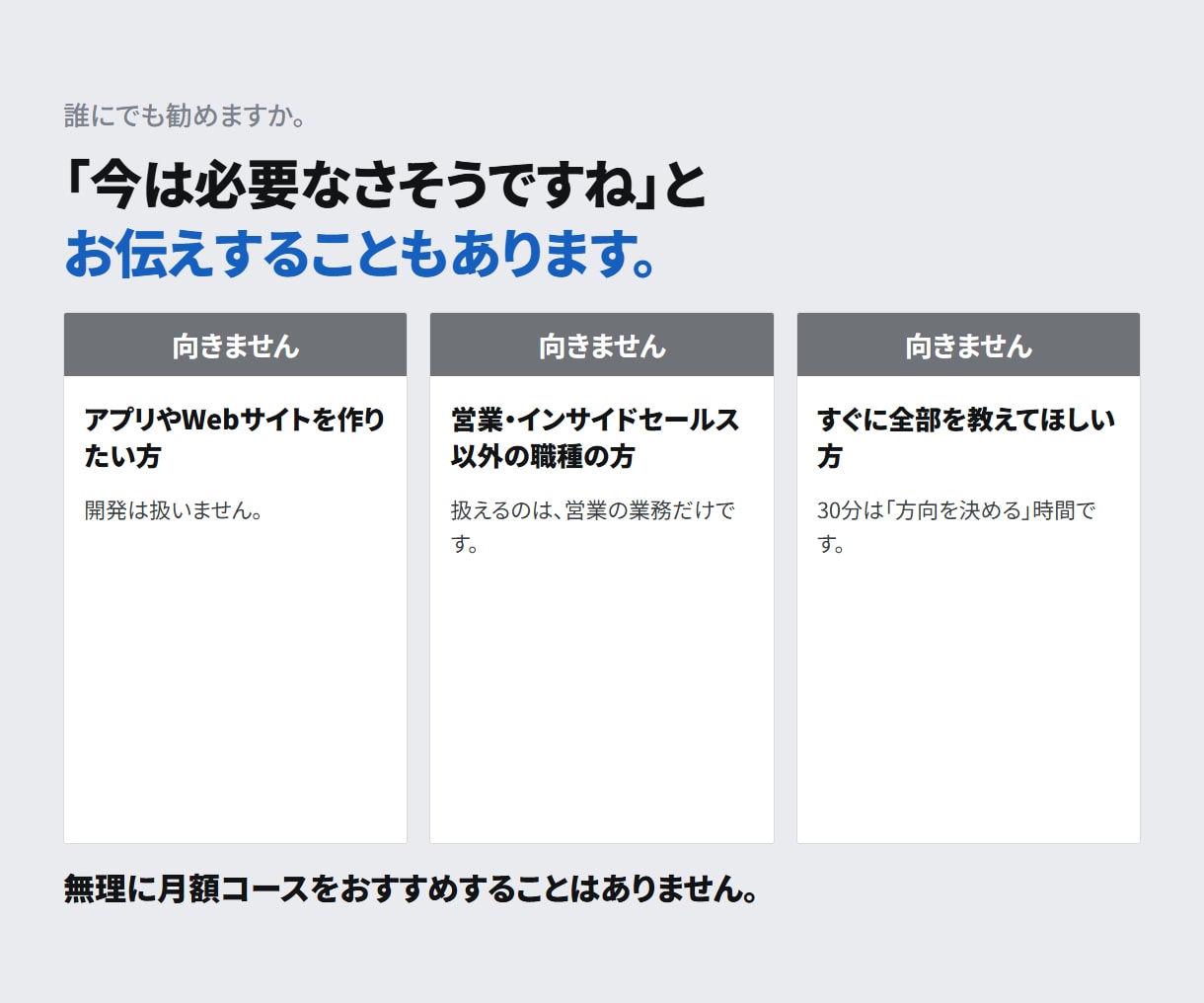Viewport: 1204px width, 1003px height.
Task: Click description 扱えるのは、営業の業務だけです。
Action: (x=593, y=527)
